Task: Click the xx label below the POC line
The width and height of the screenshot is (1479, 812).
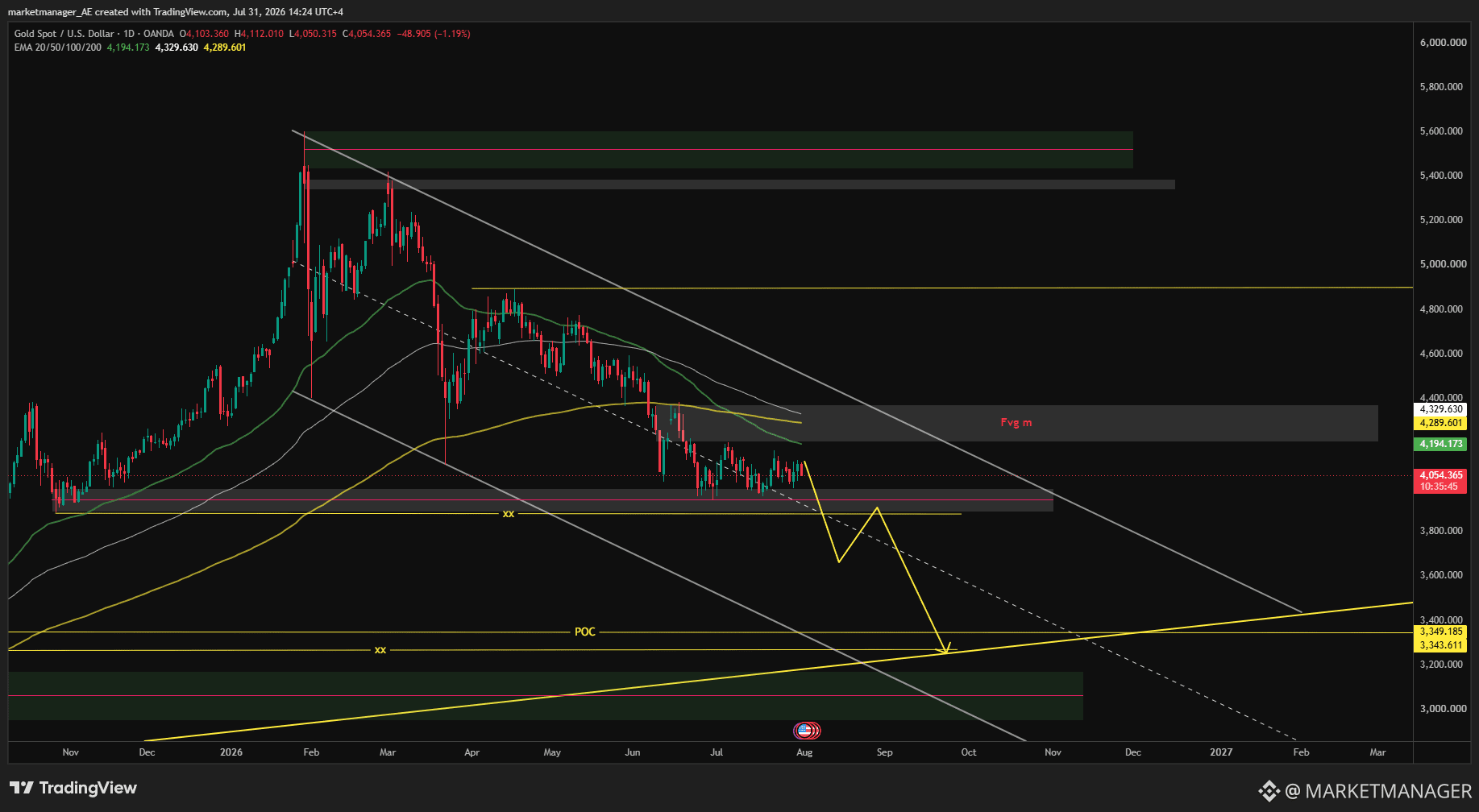Action: click(x=380, y=649)
